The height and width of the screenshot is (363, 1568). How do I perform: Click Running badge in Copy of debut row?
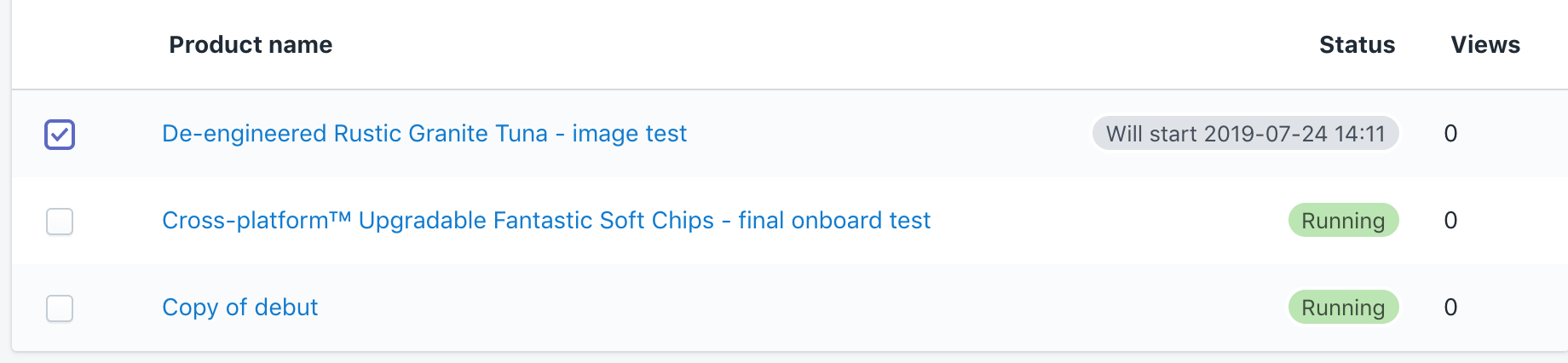coord(1343,308)
